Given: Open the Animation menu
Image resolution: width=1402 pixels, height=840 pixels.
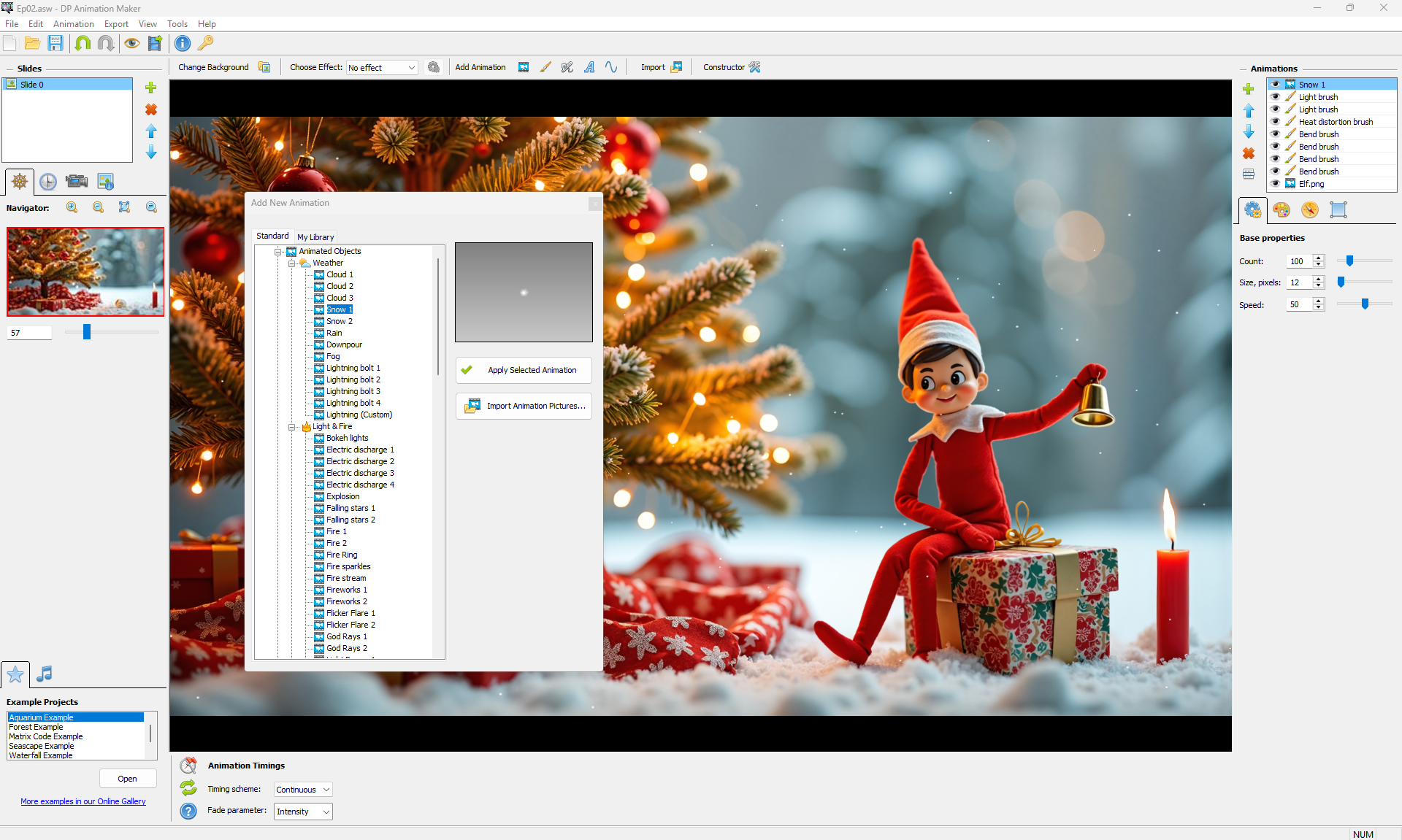Looking at the screenshot, I should [x=73, y=24].
